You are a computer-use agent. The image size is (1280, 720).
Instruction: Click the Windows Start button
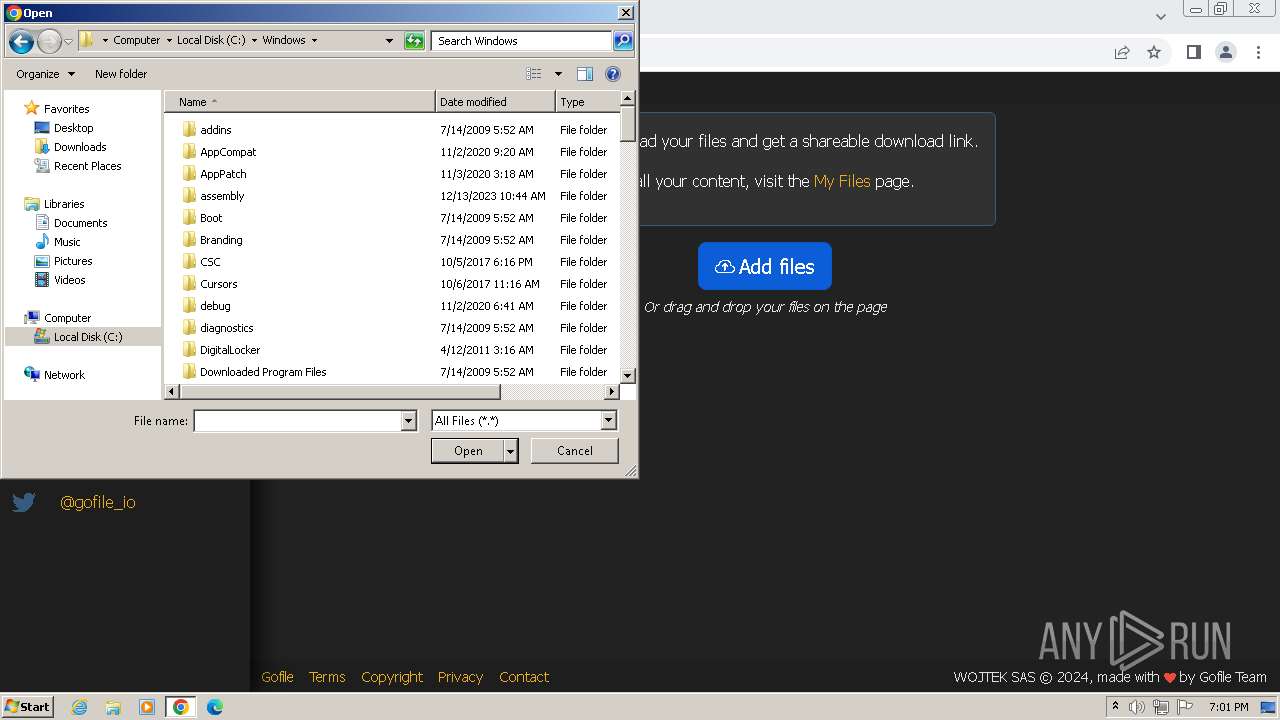pos(28,707)
